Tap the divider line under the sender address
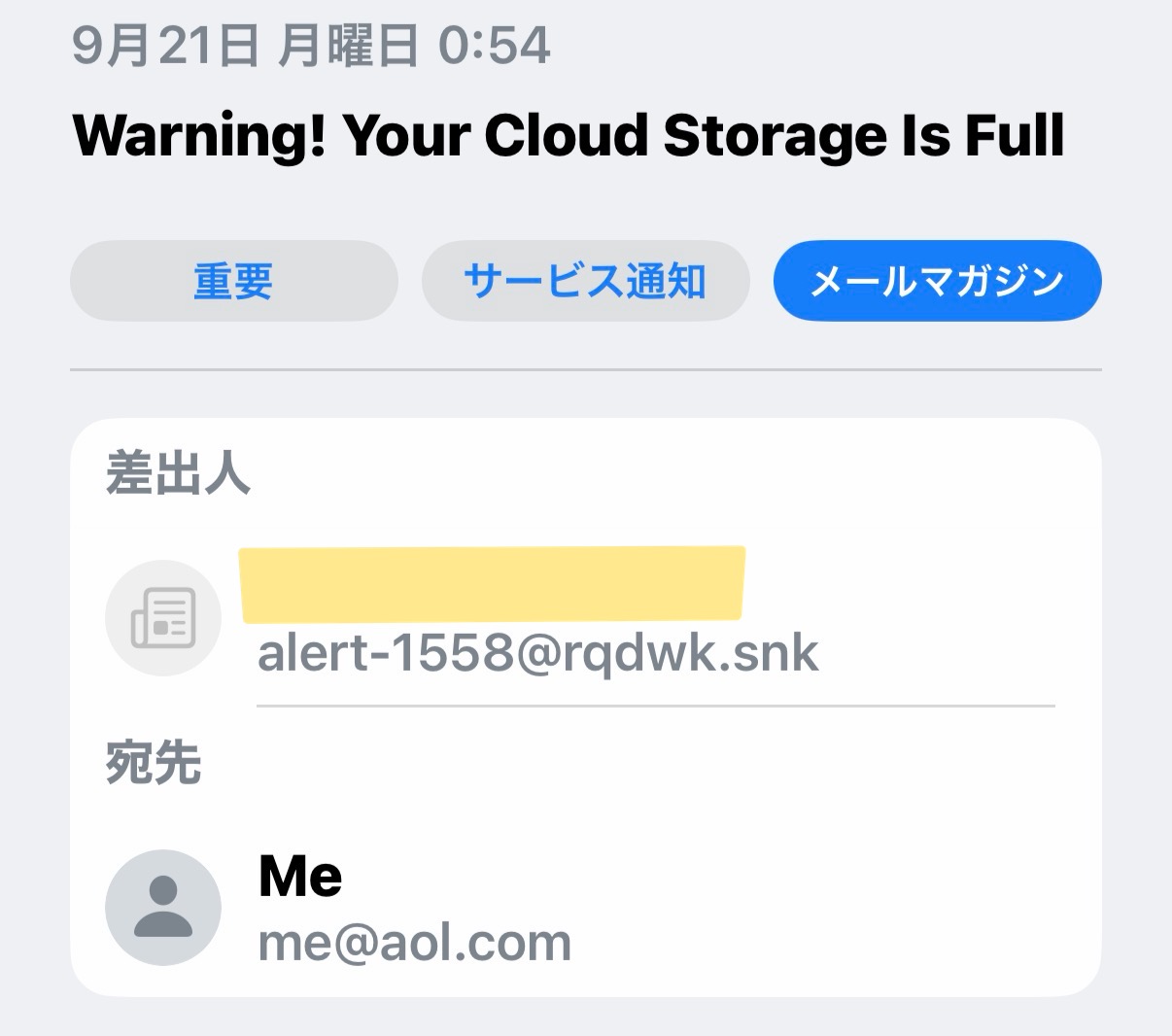Viewport: 1172px width, 1036px height. click(656, 706)
